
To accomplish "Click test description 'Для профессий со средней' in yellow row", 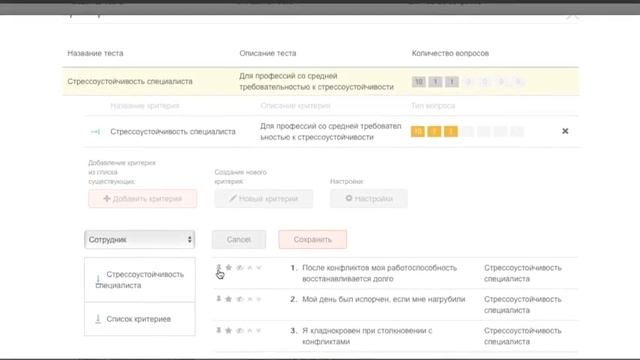I will click(316, 81).
